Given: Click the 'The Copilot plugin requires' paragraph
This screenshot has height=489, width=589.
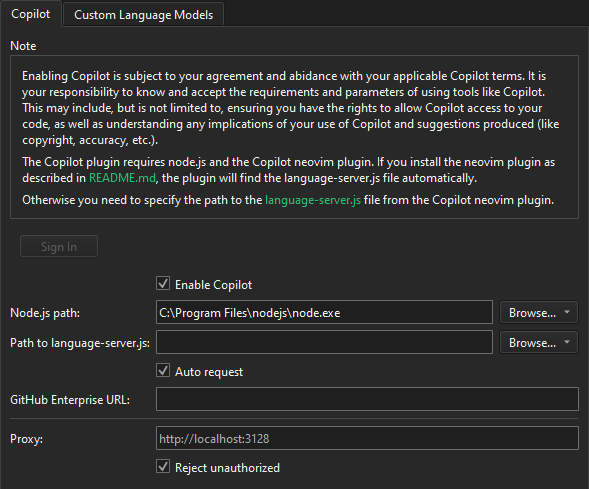Looking at the screenshot, I should point(288,170).
